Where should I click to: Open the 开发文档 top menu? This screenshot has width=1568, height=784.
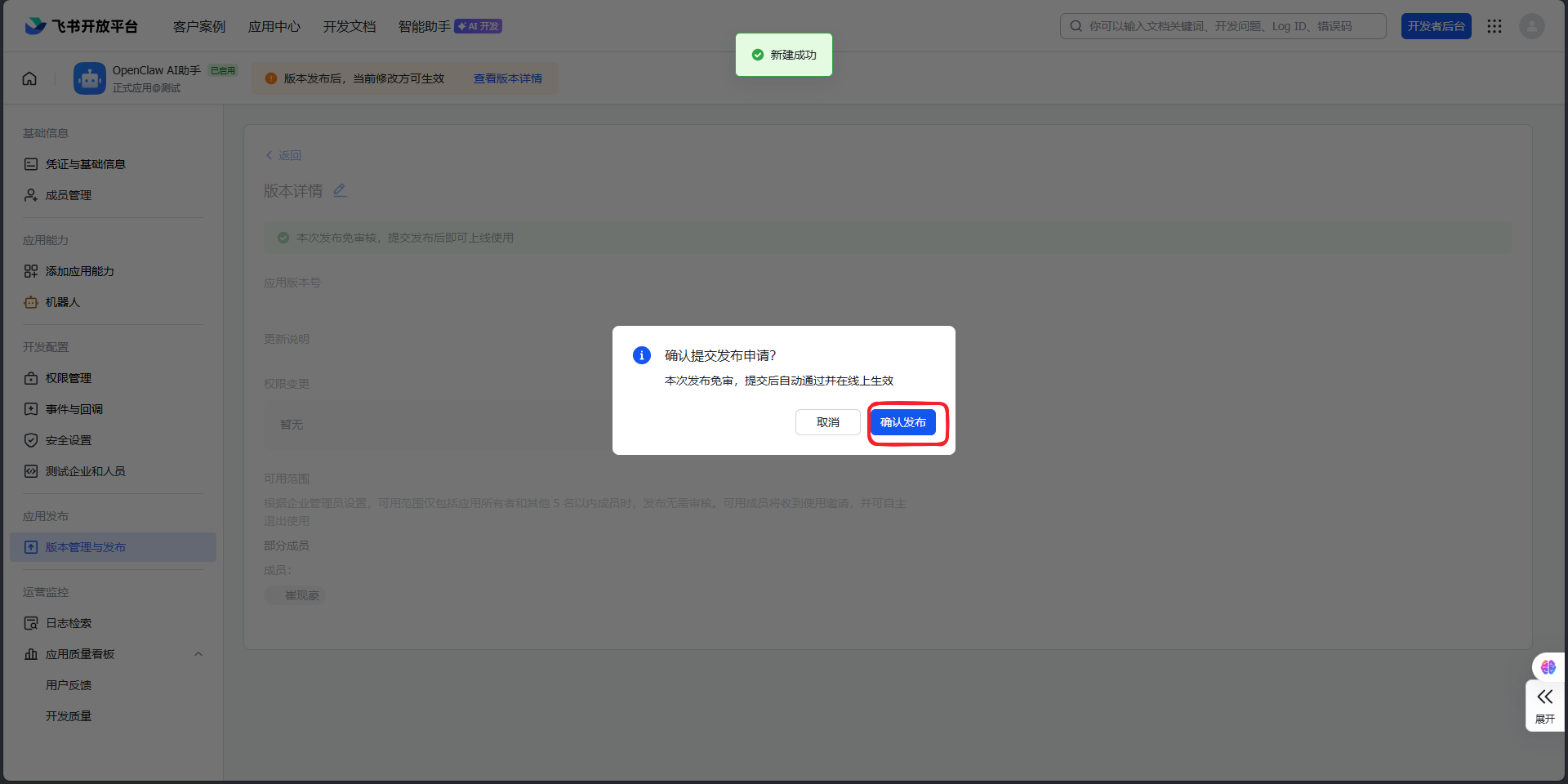pyautogui.click(x=349, y=26)
